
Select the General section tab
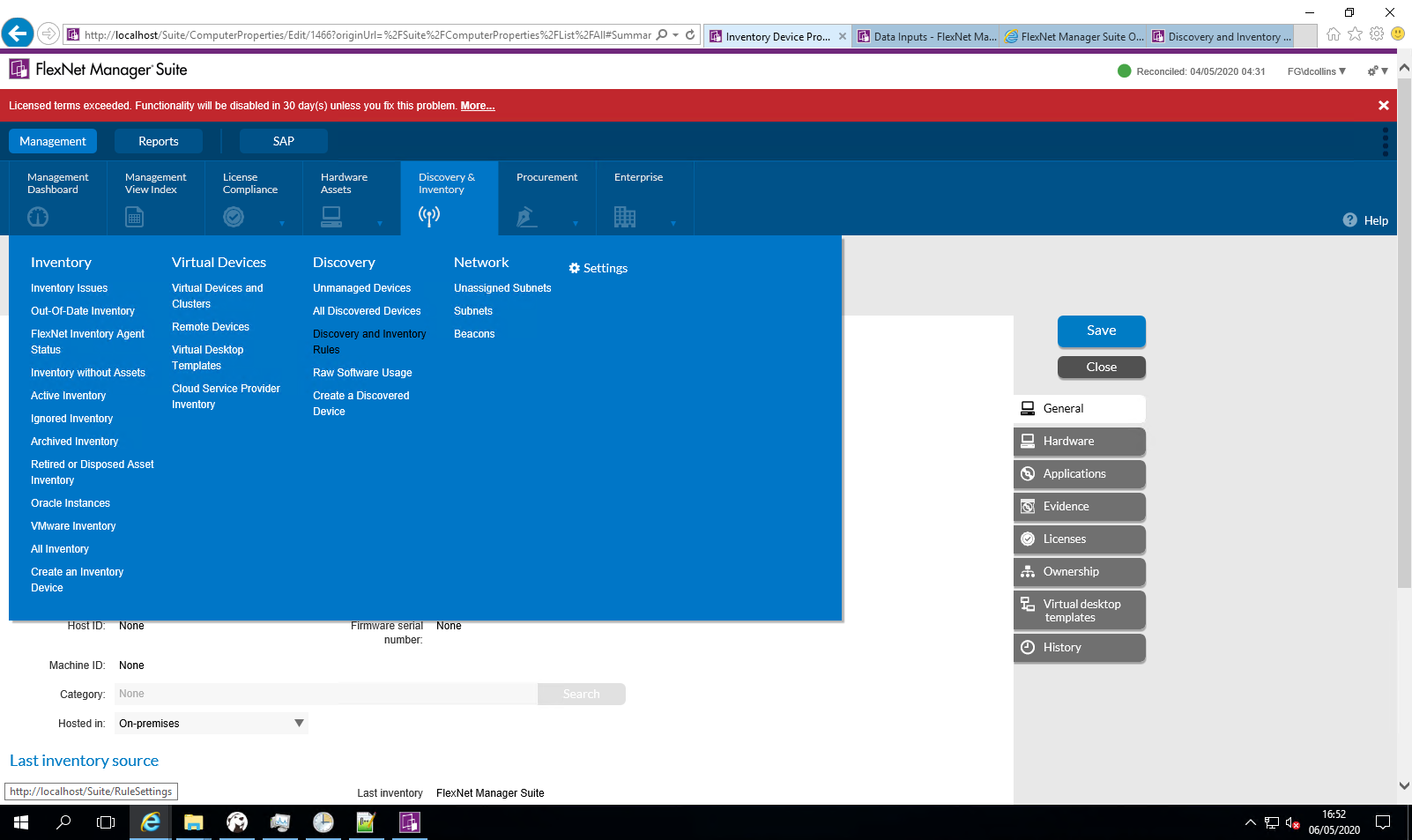(x=1080, y=408)
